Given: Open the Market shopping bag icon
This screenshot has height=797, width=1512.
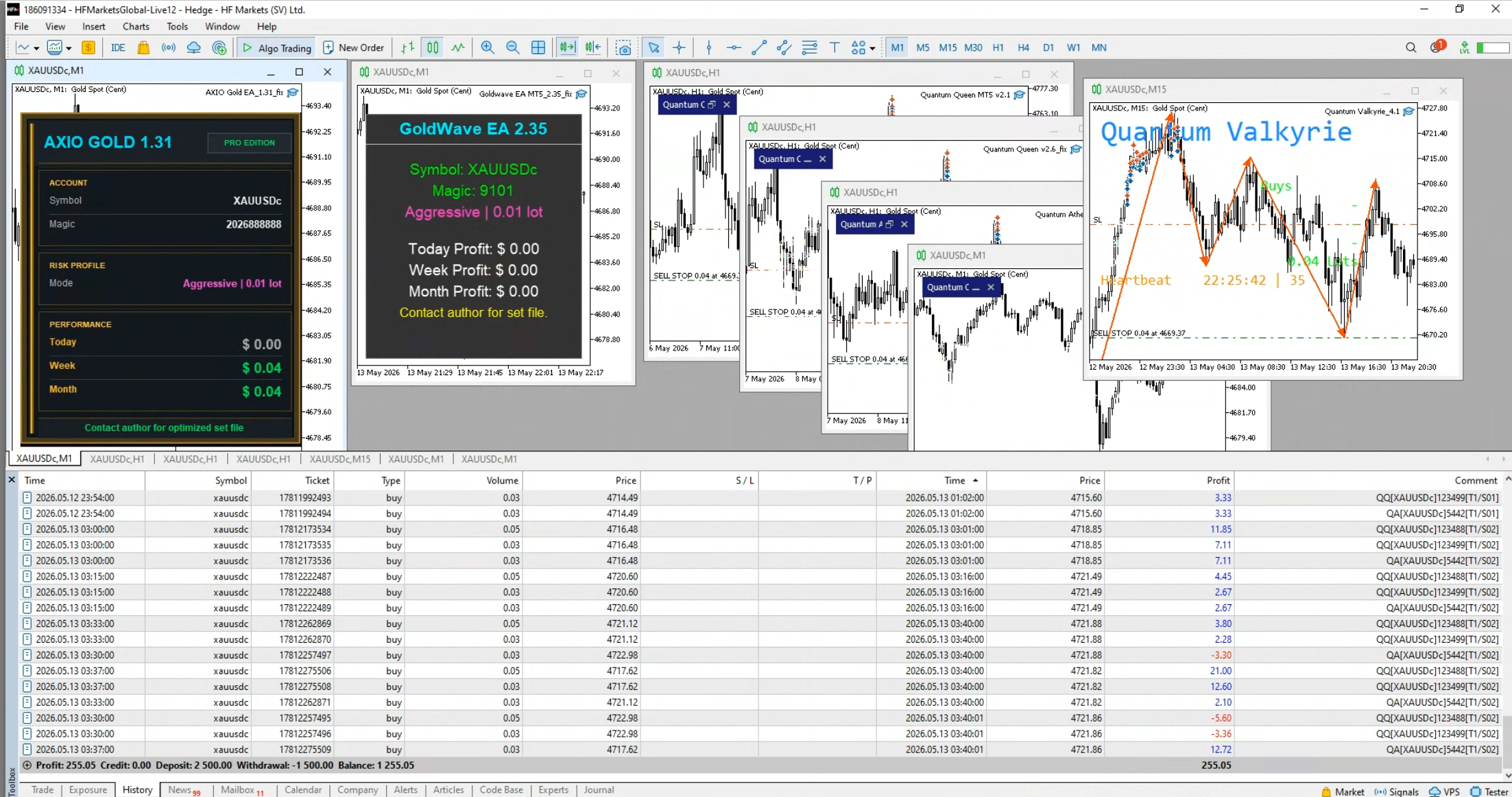Looking at the screenshot, I should pyautogui.click(x=143, y=47).
